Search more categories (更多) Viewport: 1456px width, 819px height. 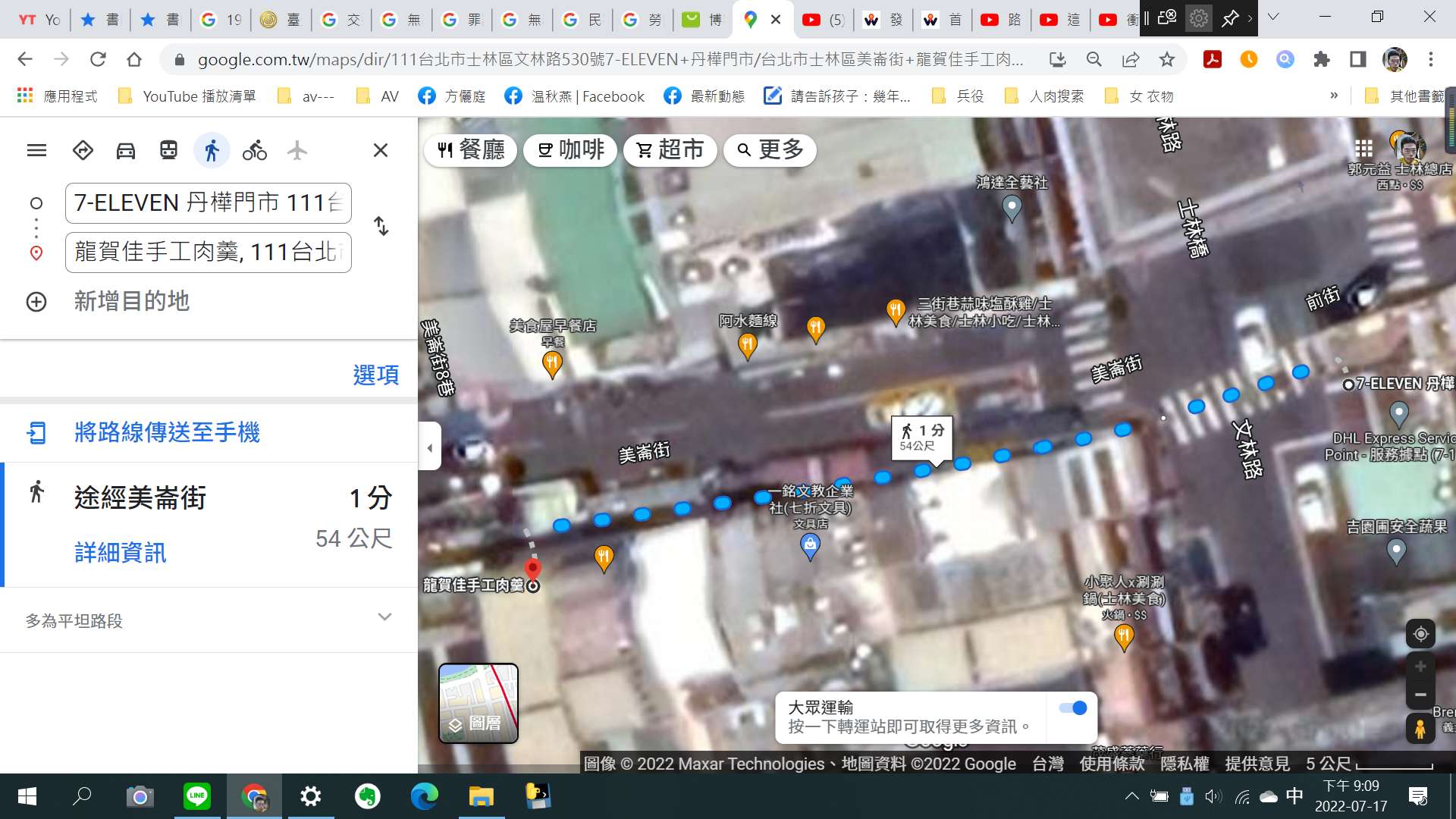(770, 149)
